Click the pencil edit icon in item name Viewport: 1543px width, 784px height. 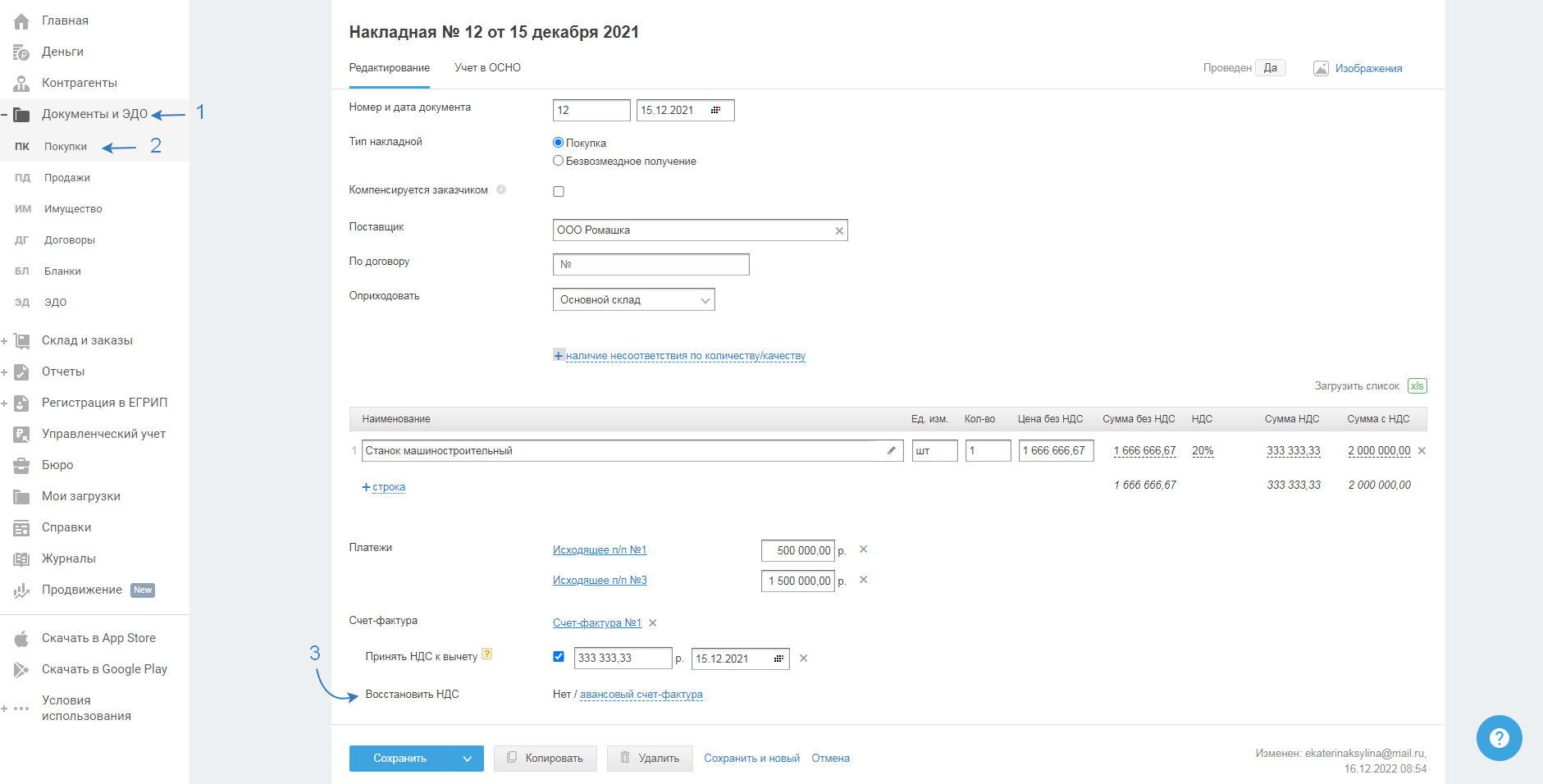tap(892, 450)
